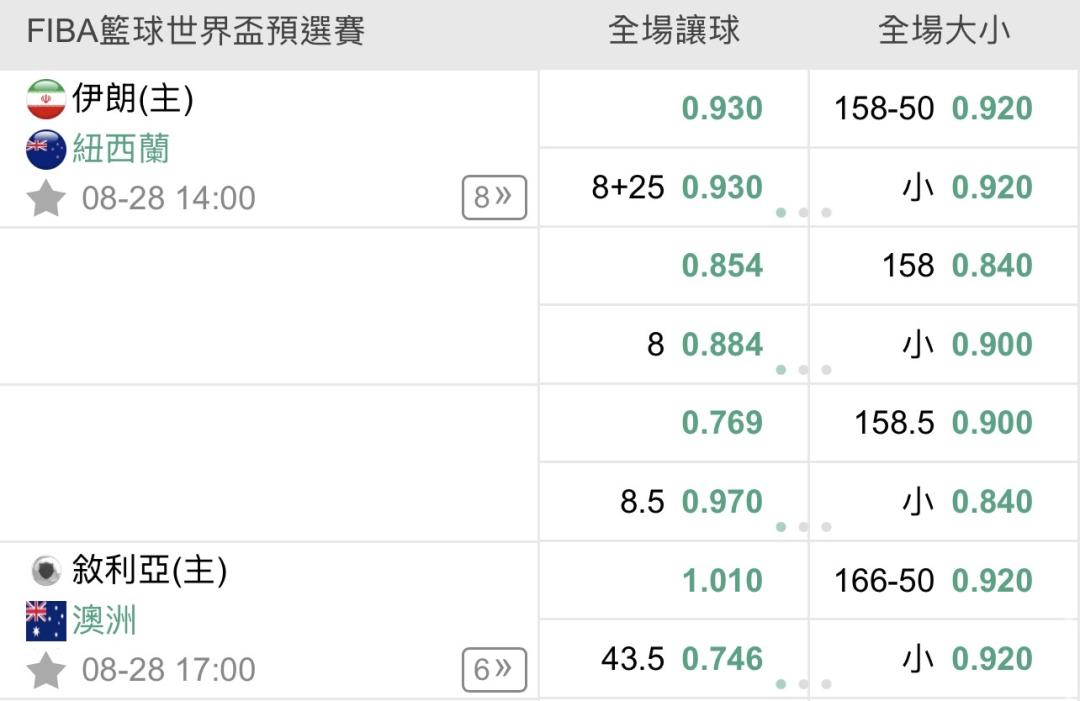Viewport: 1080px width, 701px height.
Task: Open the FIBA籃球世界盃預選賽 league header
Action: (196, 32)
